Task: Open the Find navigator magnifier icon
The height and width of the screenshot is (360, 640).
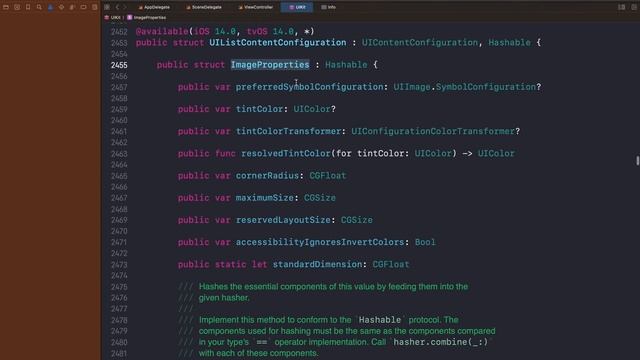Action: [39, 7]
